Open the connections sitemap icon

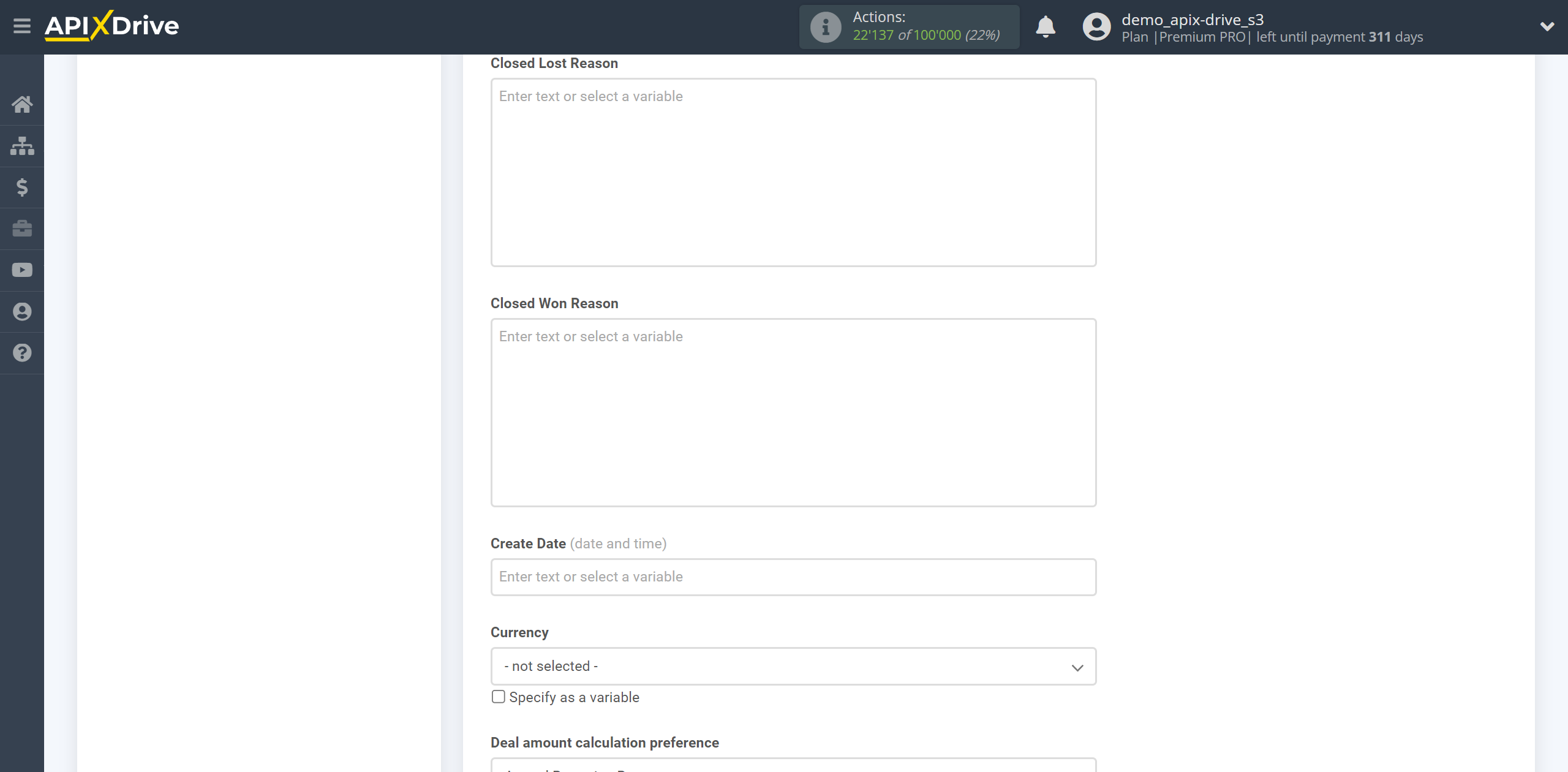click(x=22, y=146)
